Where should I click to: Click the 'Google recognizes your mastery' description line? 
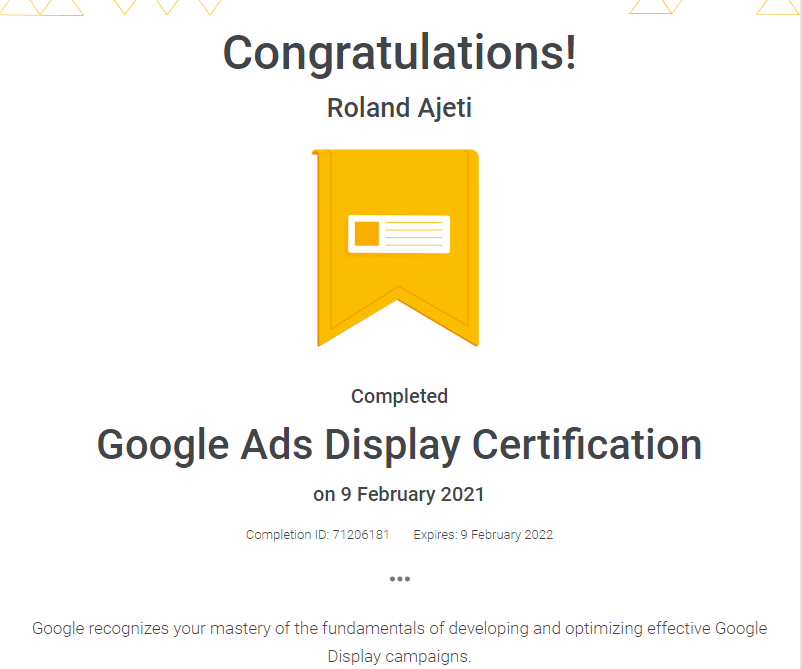click(x=399, y=628)
